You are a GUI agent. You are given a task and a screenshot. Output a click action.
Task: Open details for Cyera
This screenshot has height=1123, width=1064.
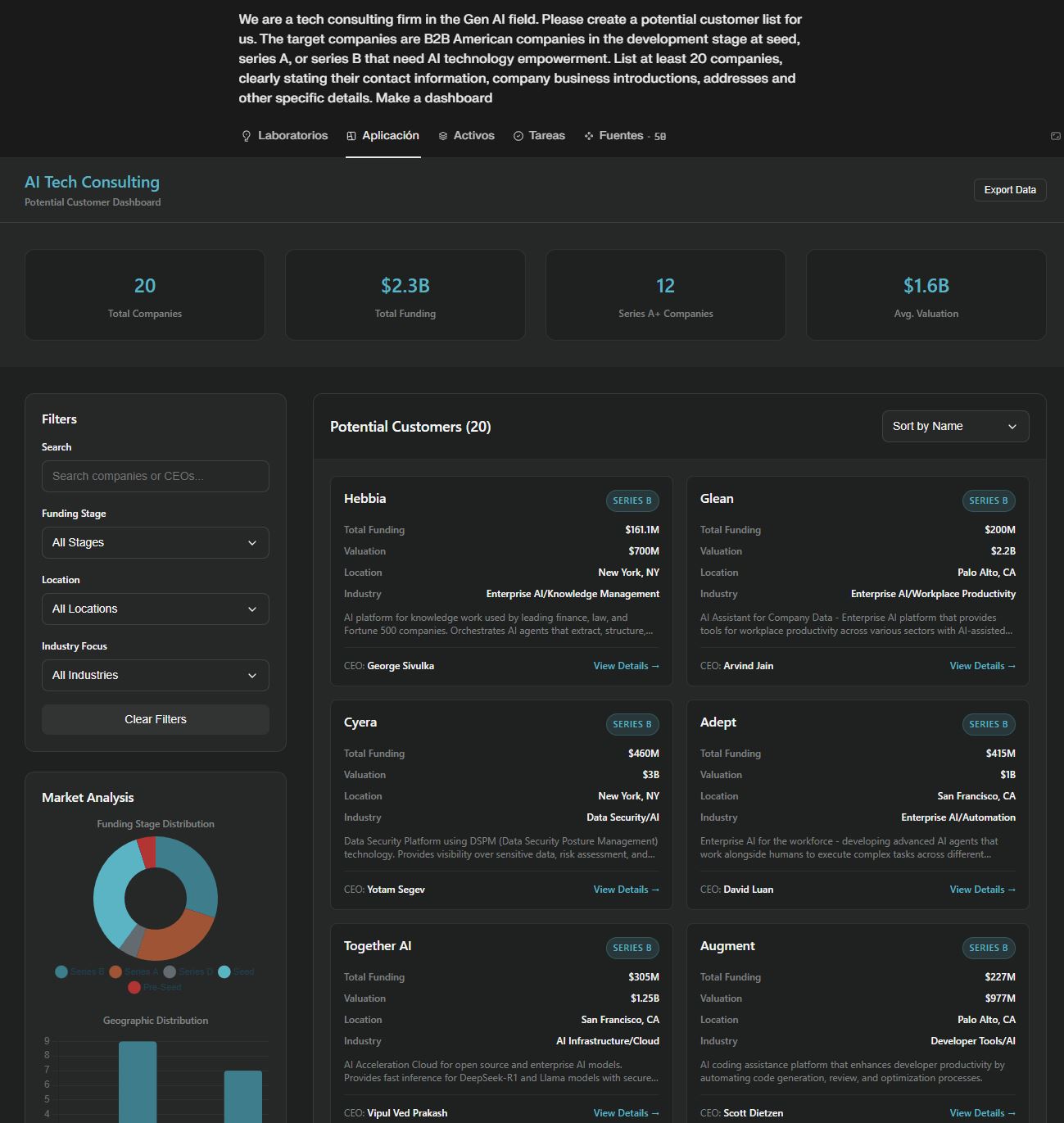point(626,889)
